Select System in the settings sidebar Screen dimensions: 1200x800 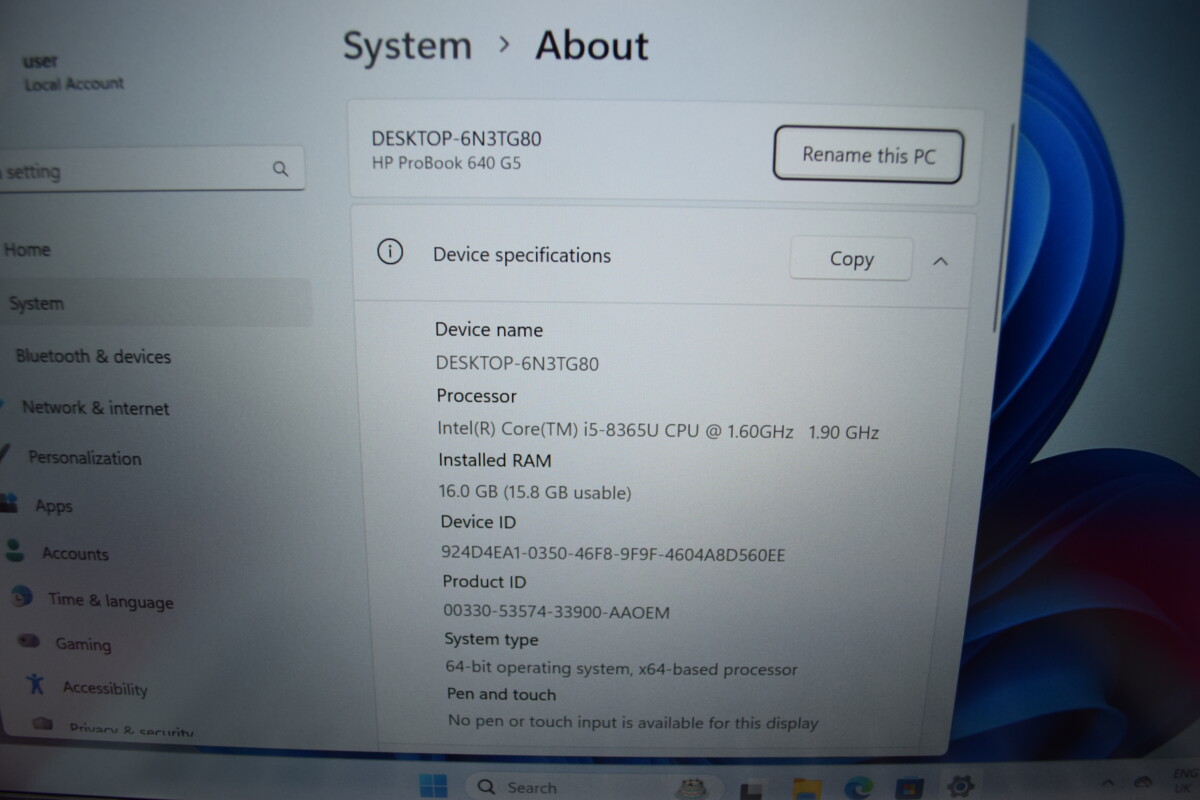[x=155, y=303]
